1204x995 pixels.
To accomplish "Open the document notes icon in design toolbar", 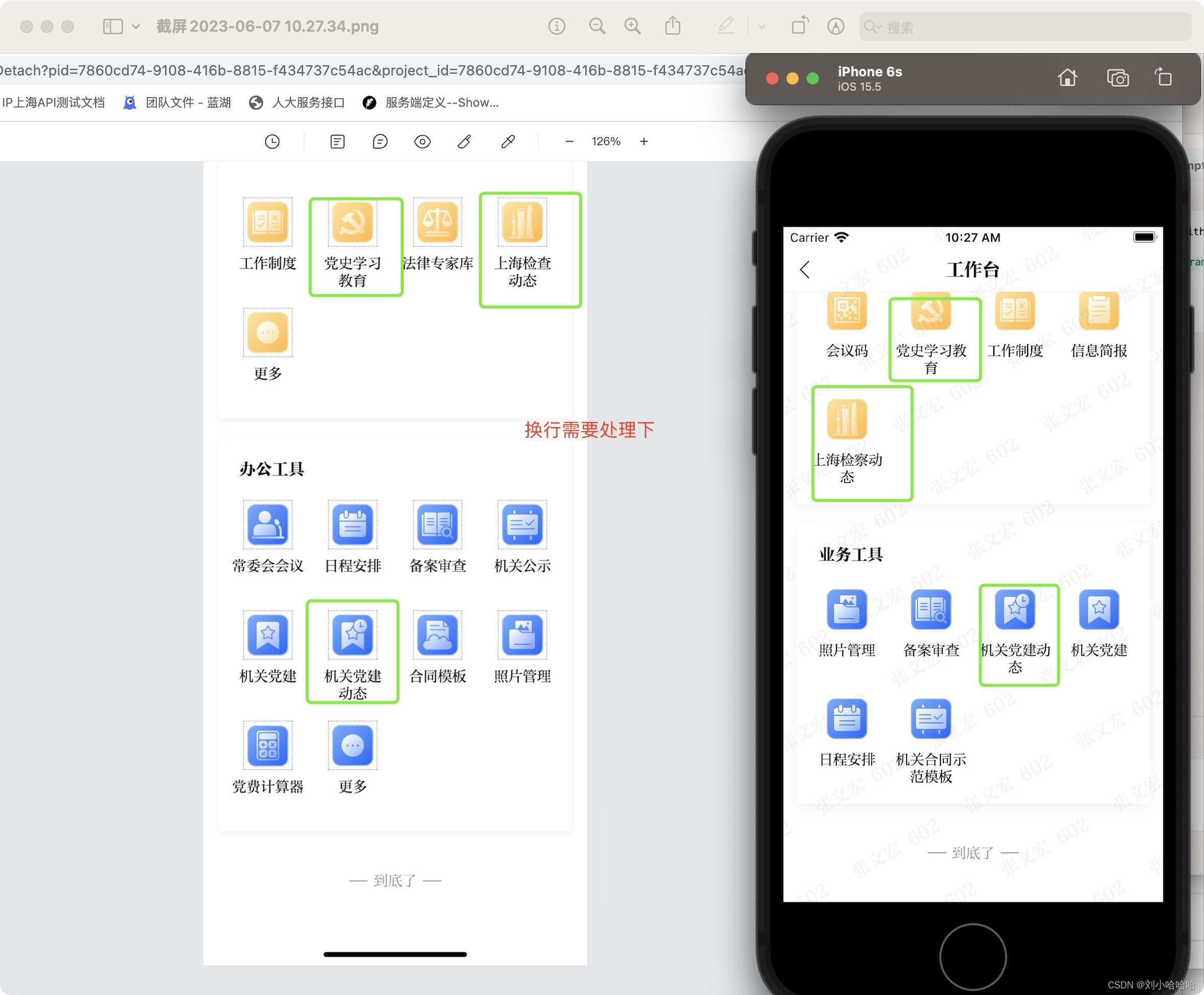I will point(338,141).
